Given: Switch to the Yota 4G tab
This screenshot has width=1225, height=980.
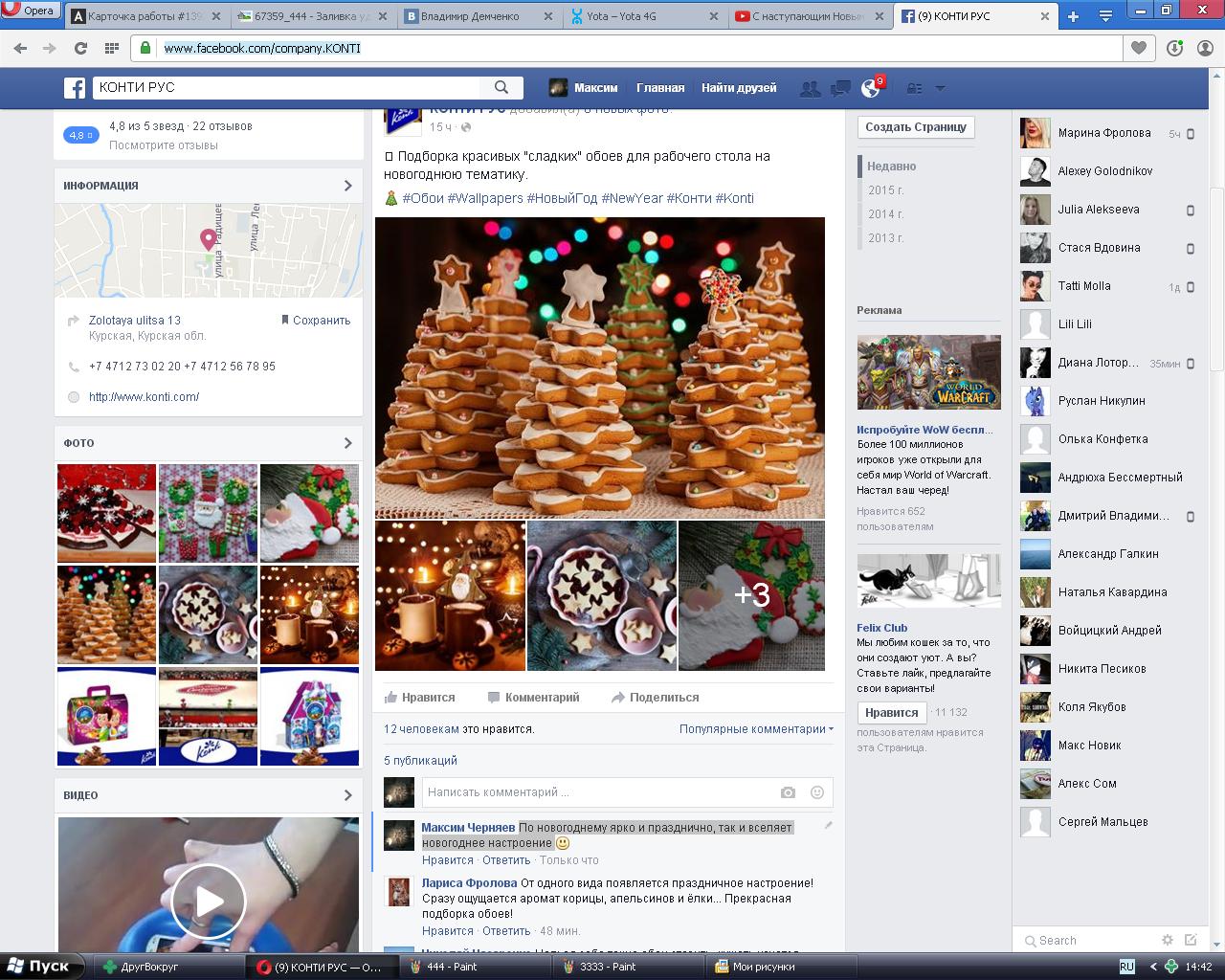Looking at the screenshot, I should [x=644, y=16].
